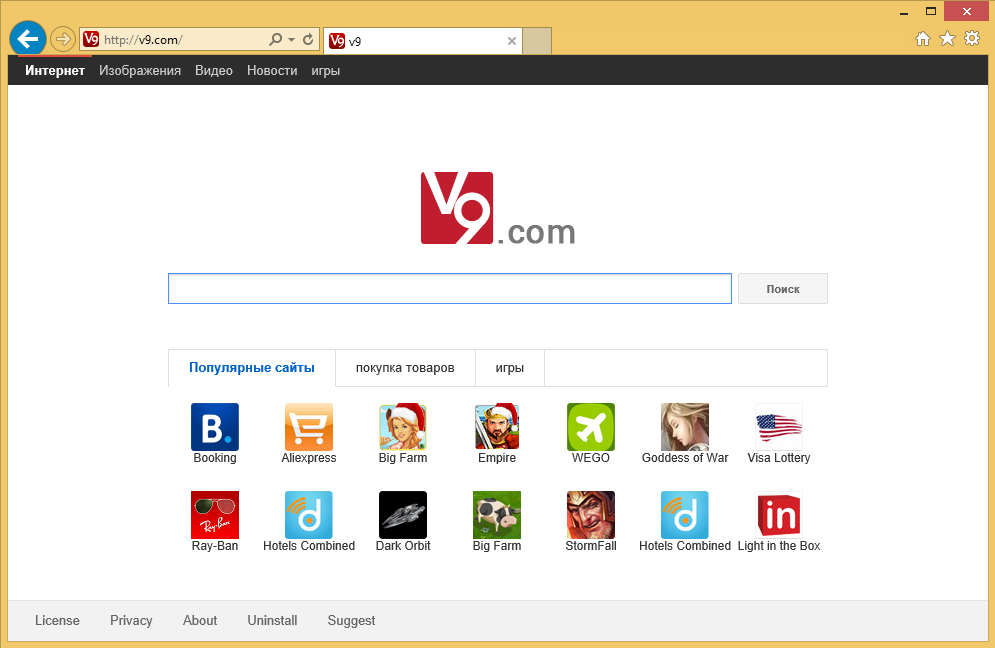Open the Favorites star icon

(x=947, y=39)
